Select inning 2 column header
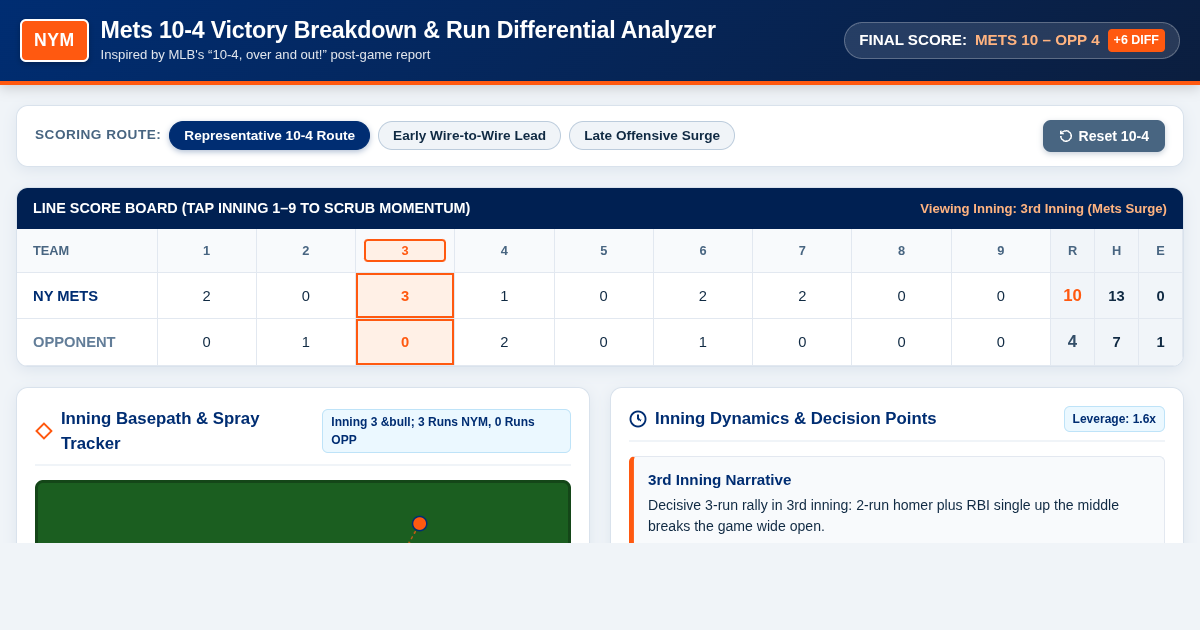The image size is (1200, 630). coord(306,251)
